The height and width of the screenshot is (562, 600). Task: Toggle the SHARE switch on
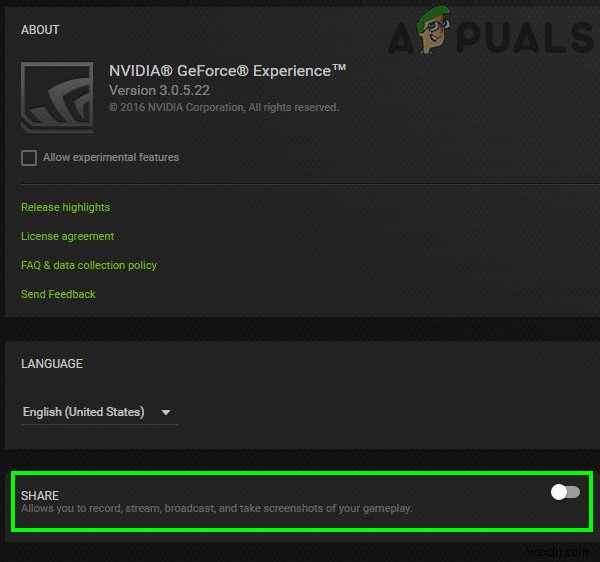tap(565, 492)
